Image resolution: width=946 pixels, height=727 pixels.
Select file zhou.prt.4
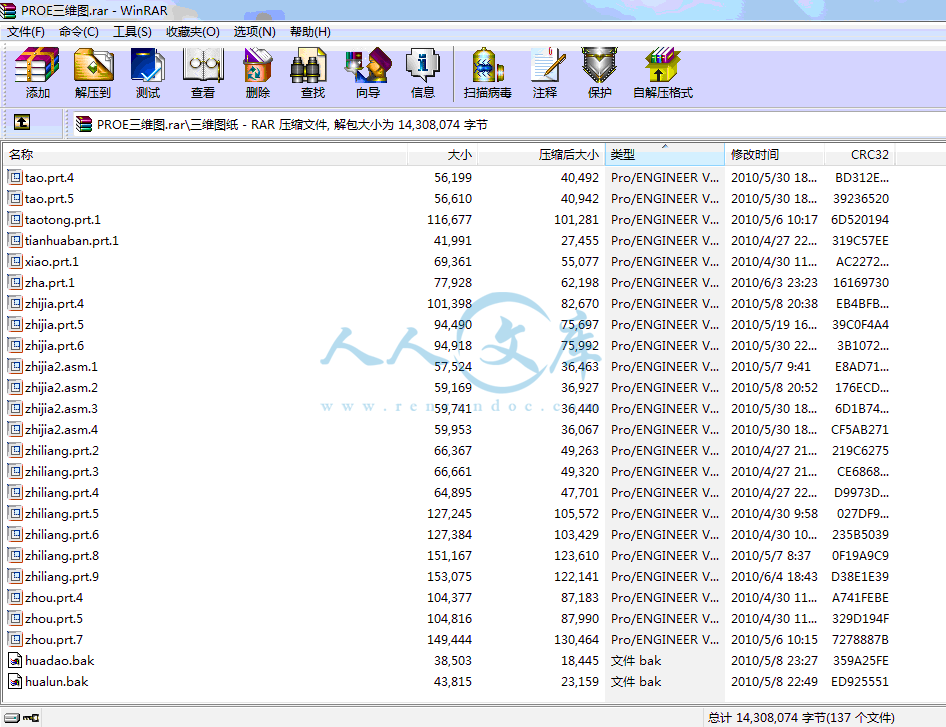pos(54,597)
